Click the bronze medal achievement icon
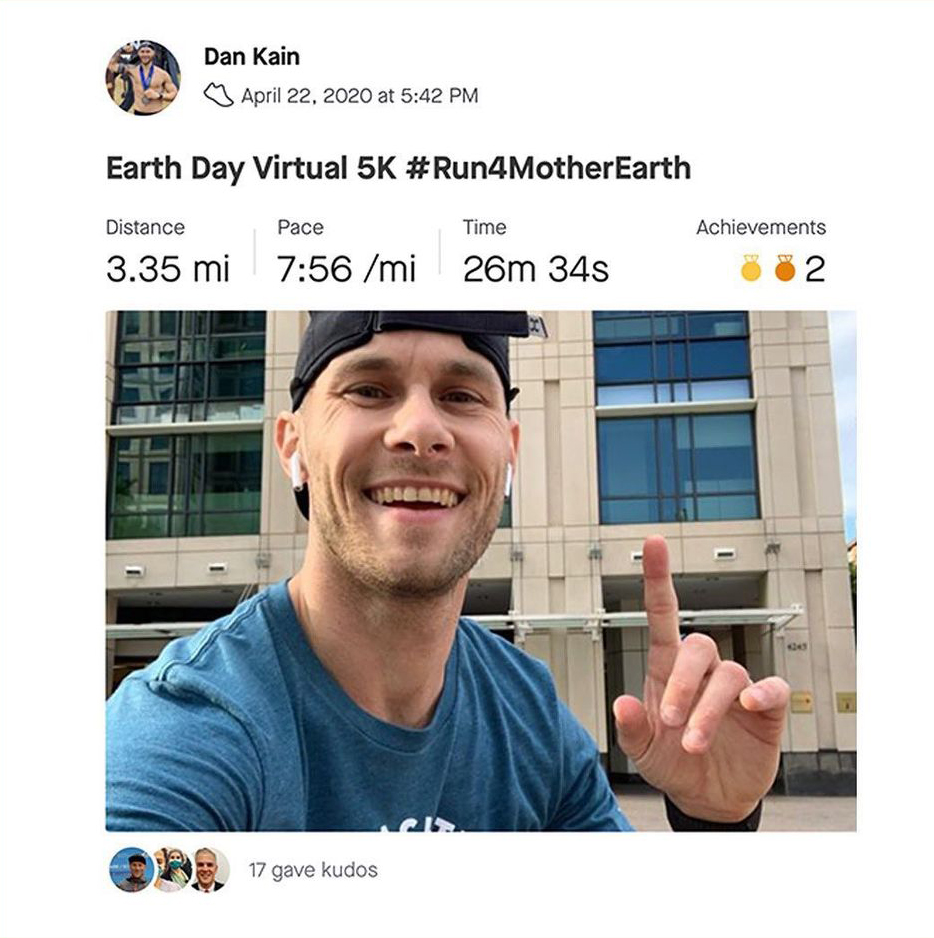The image size is (934, 938). click(785, 268)
